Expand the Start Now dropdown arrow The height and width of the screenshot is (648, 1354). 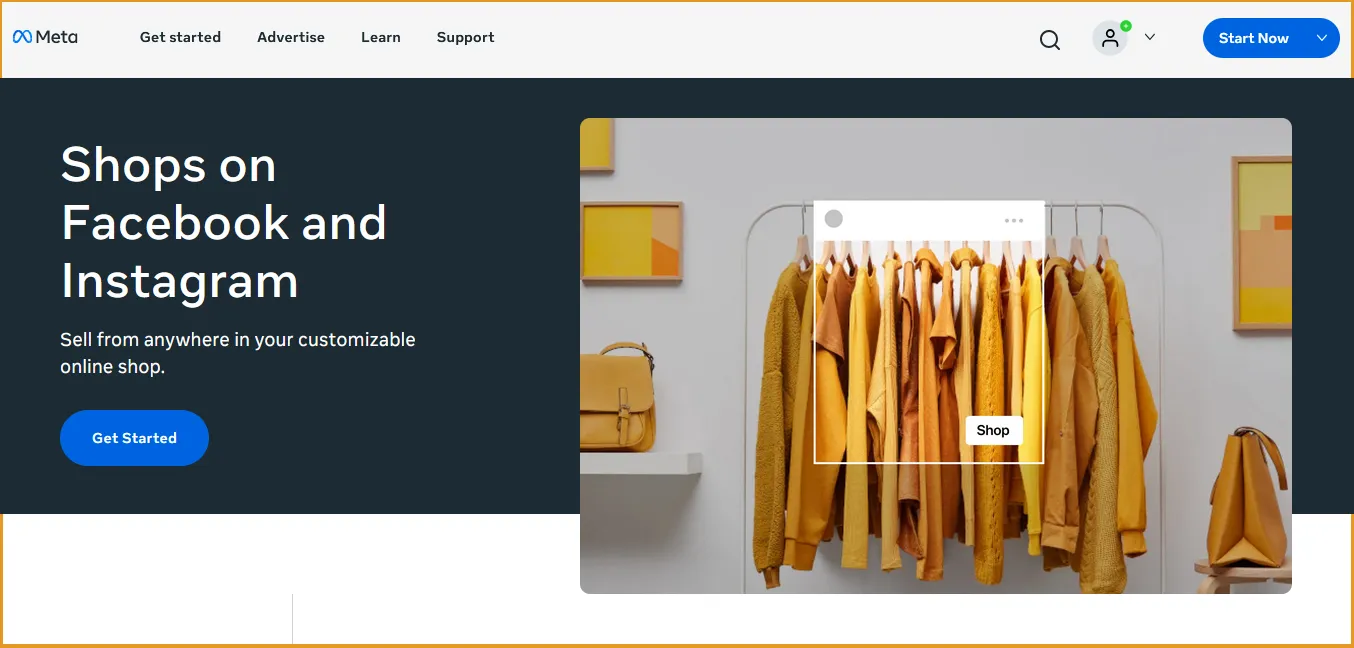[1322, 38]
